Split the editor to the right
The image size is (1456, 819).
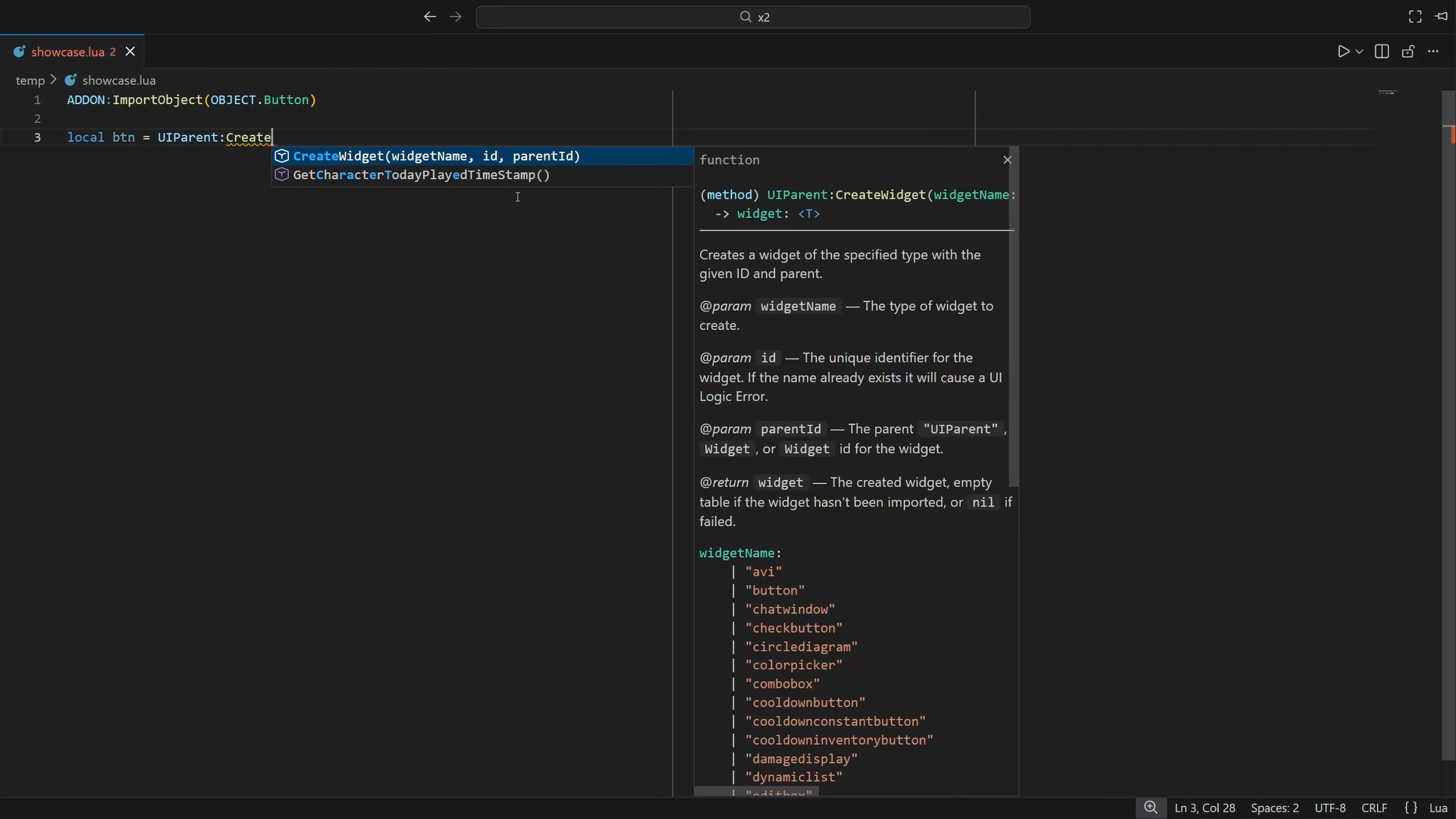coord(1382,52)
